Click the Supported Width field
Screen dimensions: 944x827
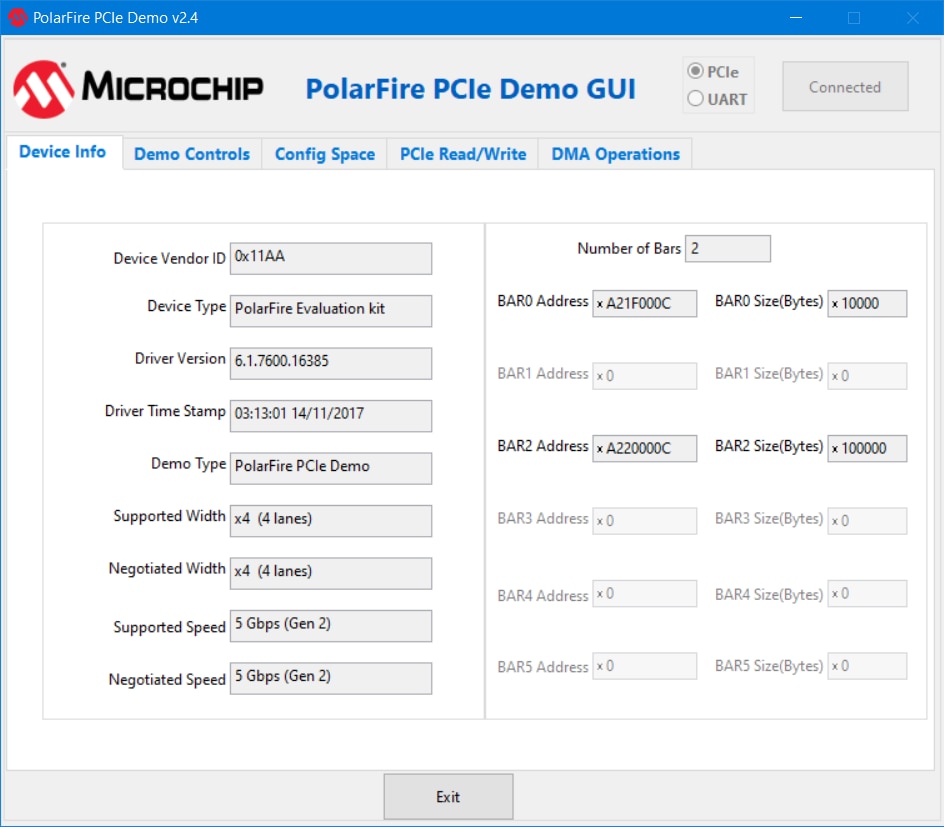[x=331, y=521]
